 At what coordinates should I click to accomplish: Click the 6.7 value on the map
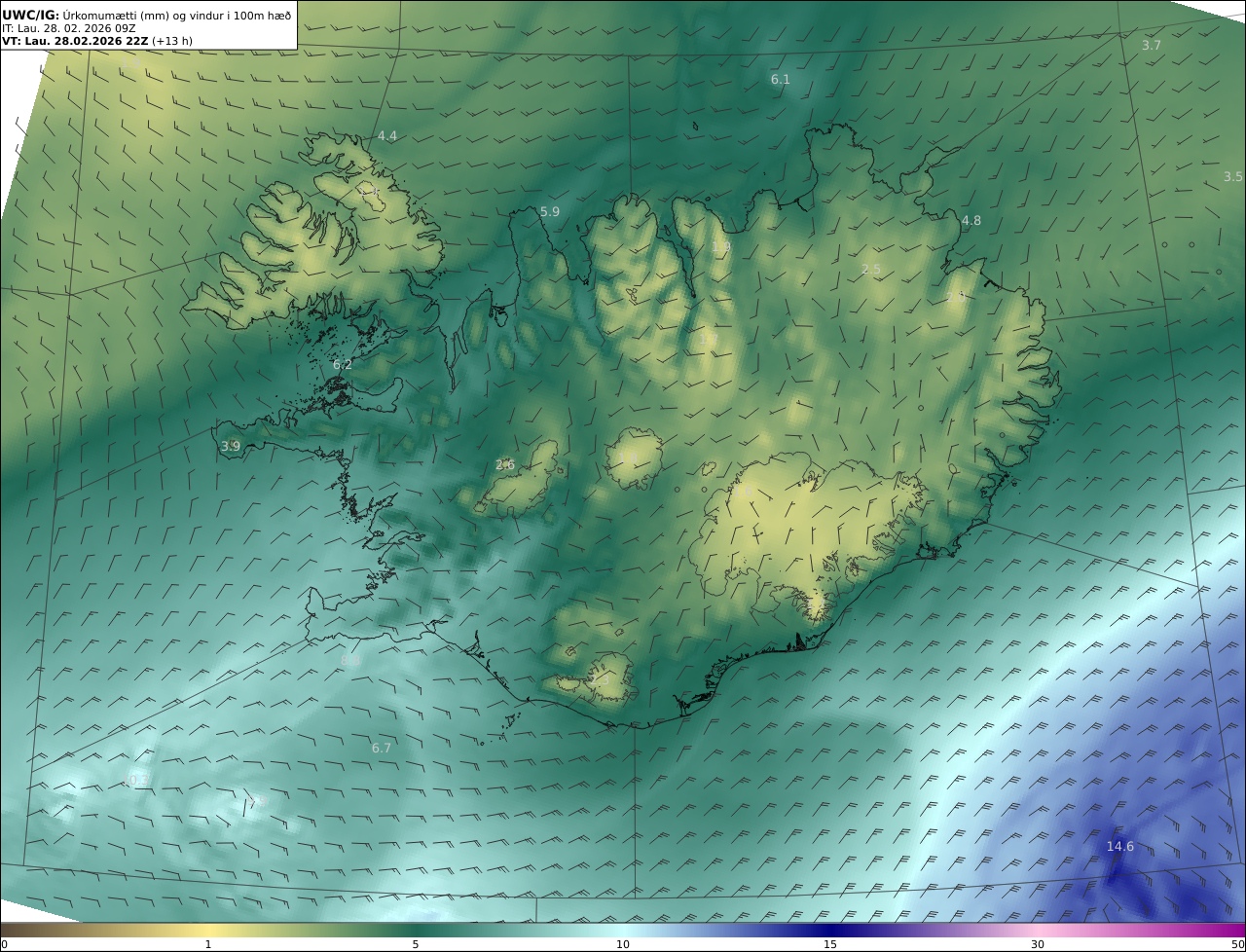click(x=382, y=749)
